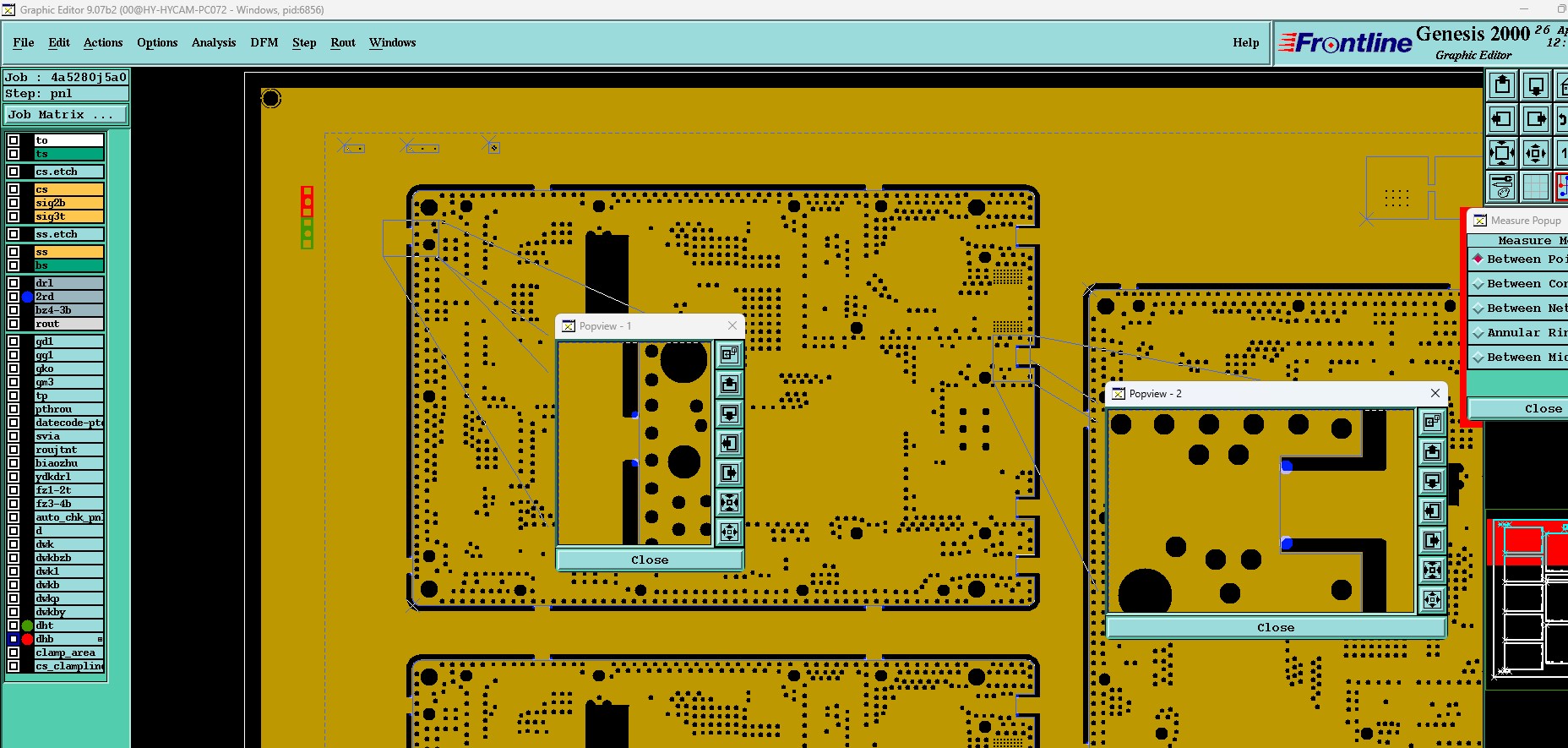Screen dimensions: 1568x748
Task: Popview 2 sync-to-main-view icon
Action: click(x=1432, y=422)
